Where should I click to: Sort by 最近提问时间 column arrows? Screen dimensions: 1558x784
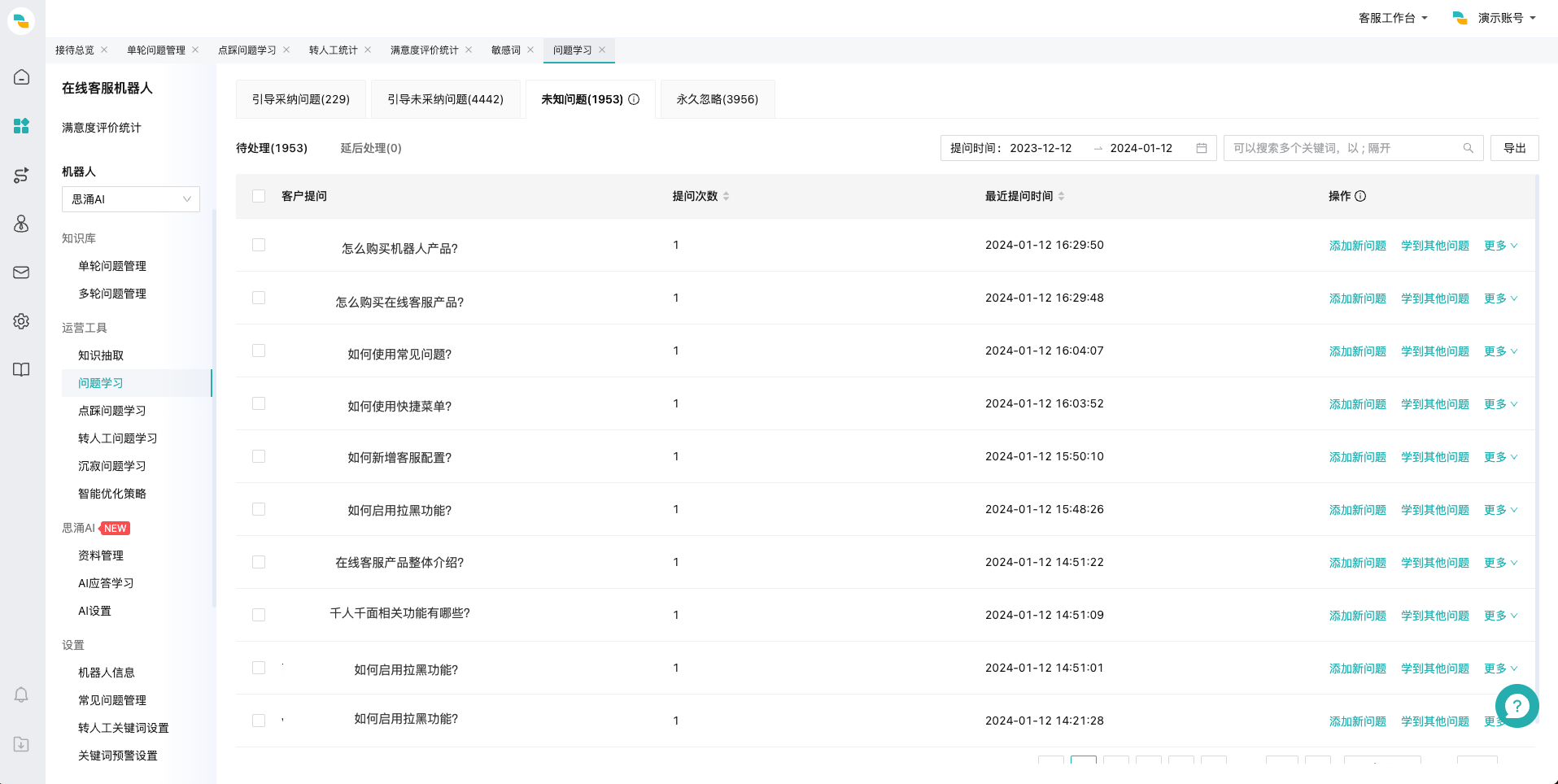1061,196
